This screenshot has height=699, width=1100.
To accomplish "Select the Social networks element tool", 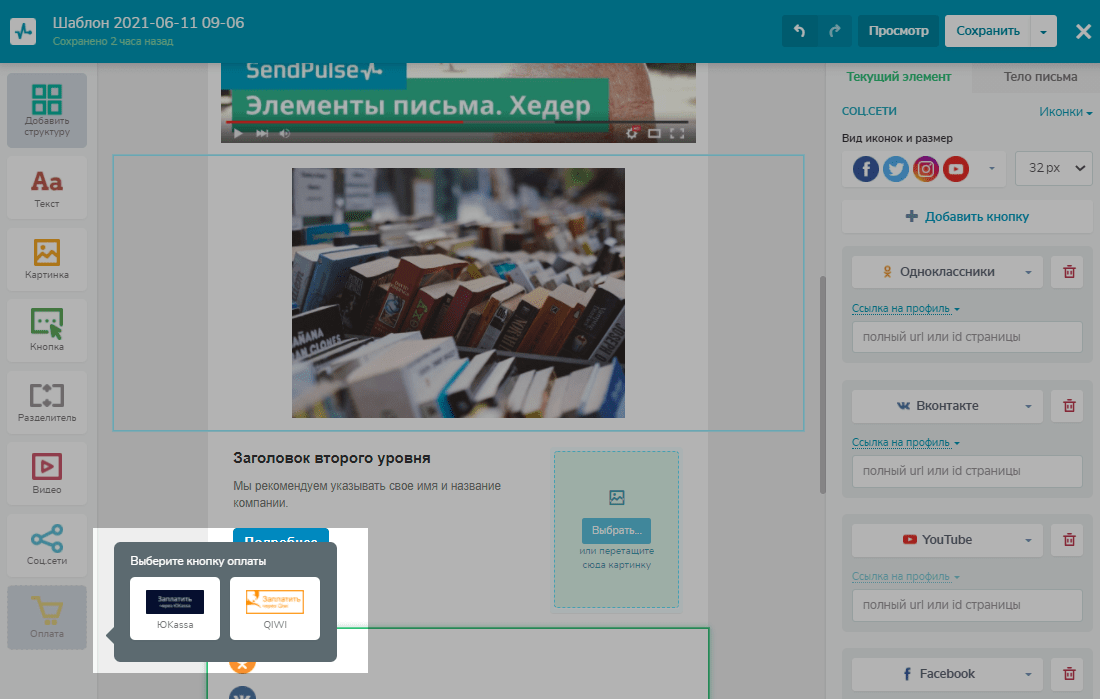I will tap(47, 545).
